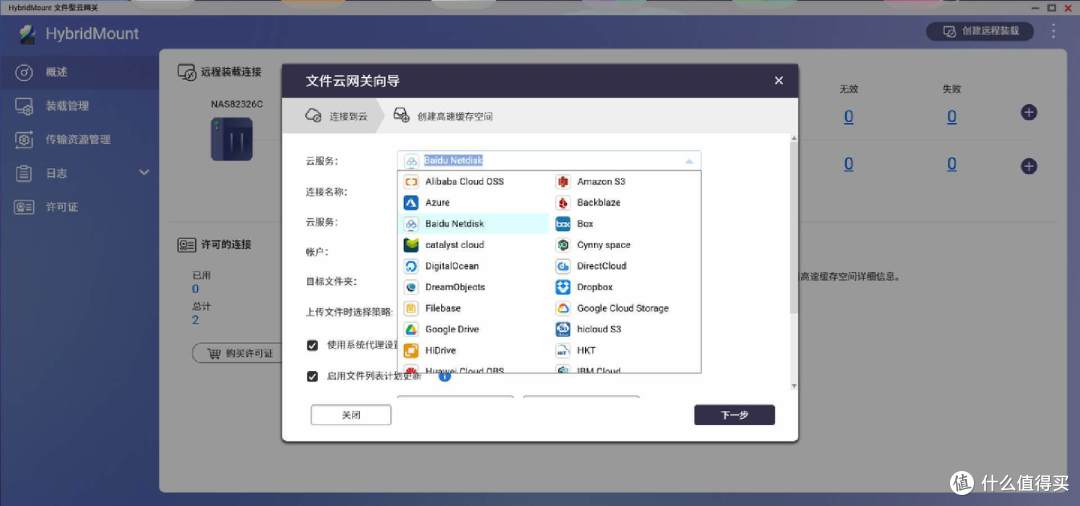This screenshot has height=506, width=1080.
Task: Toggle 使用系统代理设置 checkbox
Action: (x=313, y=346)
